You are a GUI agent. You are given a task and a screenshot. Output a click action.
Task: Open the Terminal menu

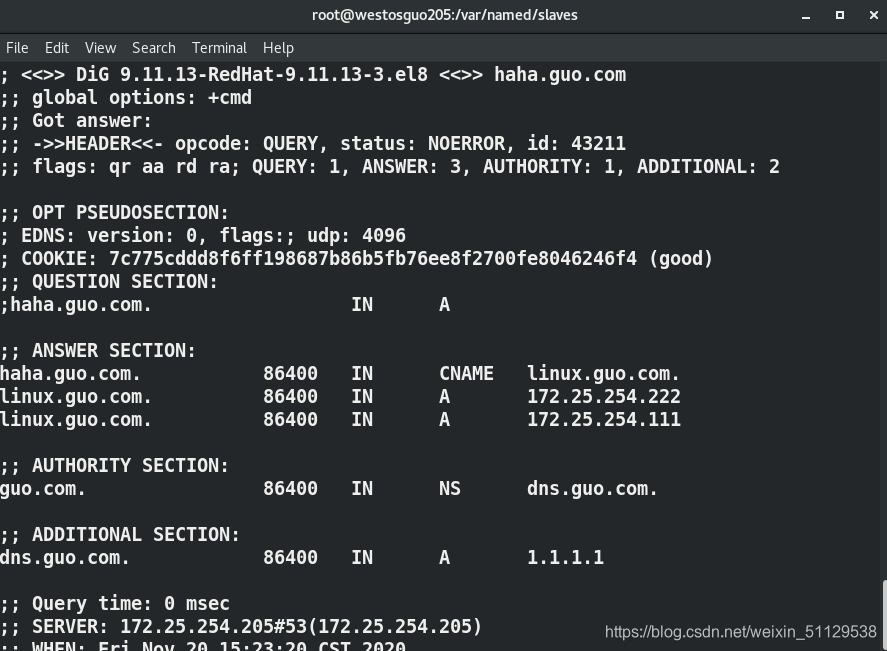coord(219,48)
